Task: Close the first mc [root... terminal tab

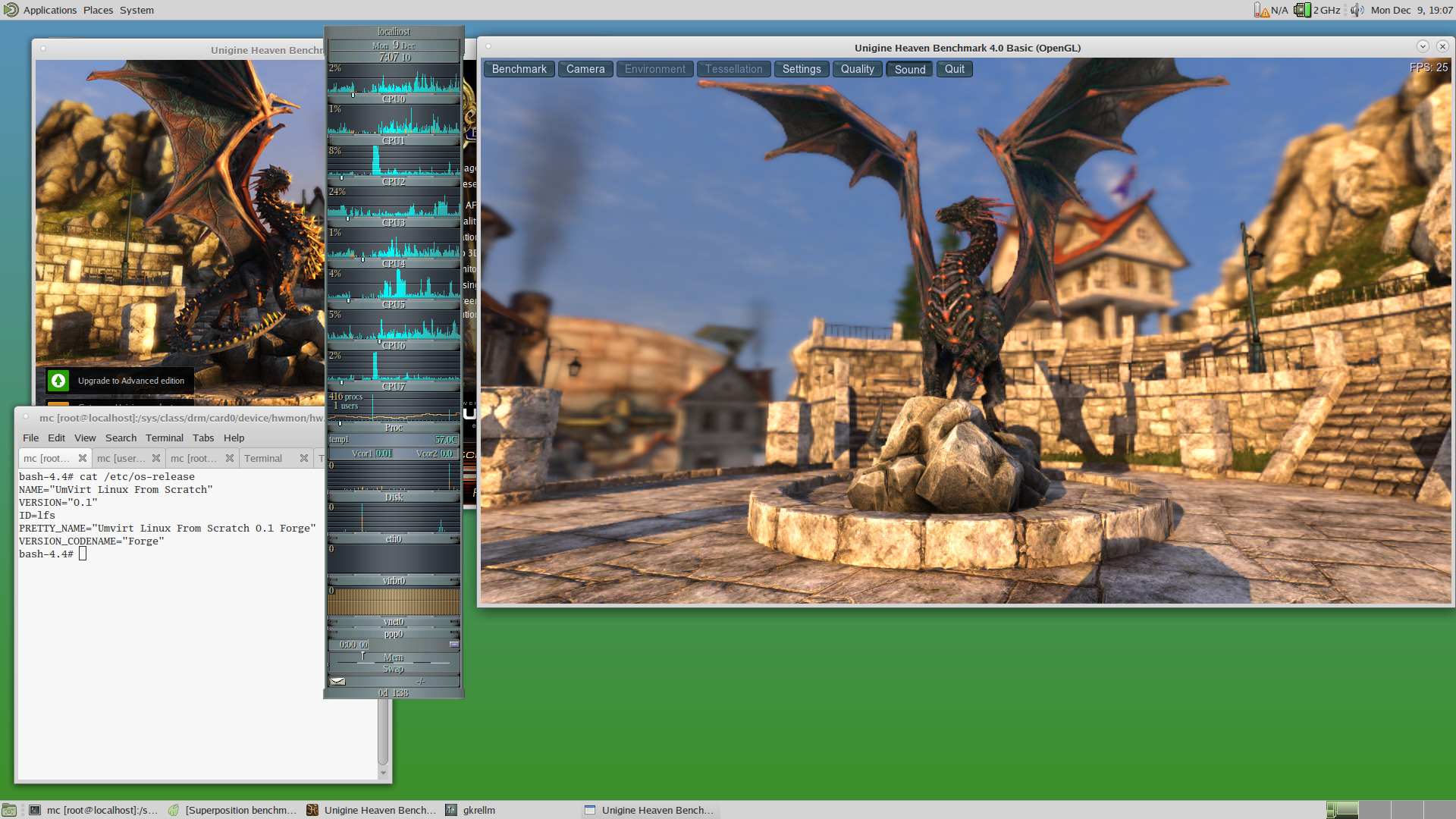Action: point(83,458)
